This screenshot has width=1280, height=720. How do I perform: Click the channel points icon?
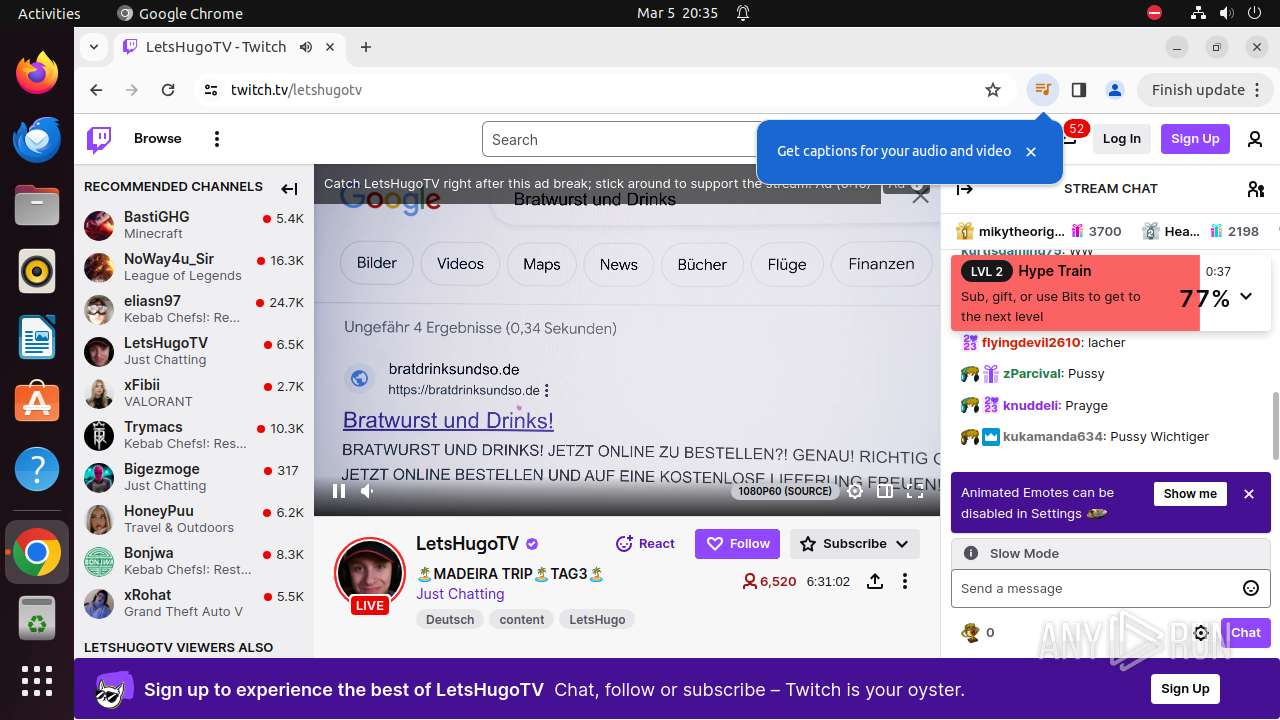[970, 633]
